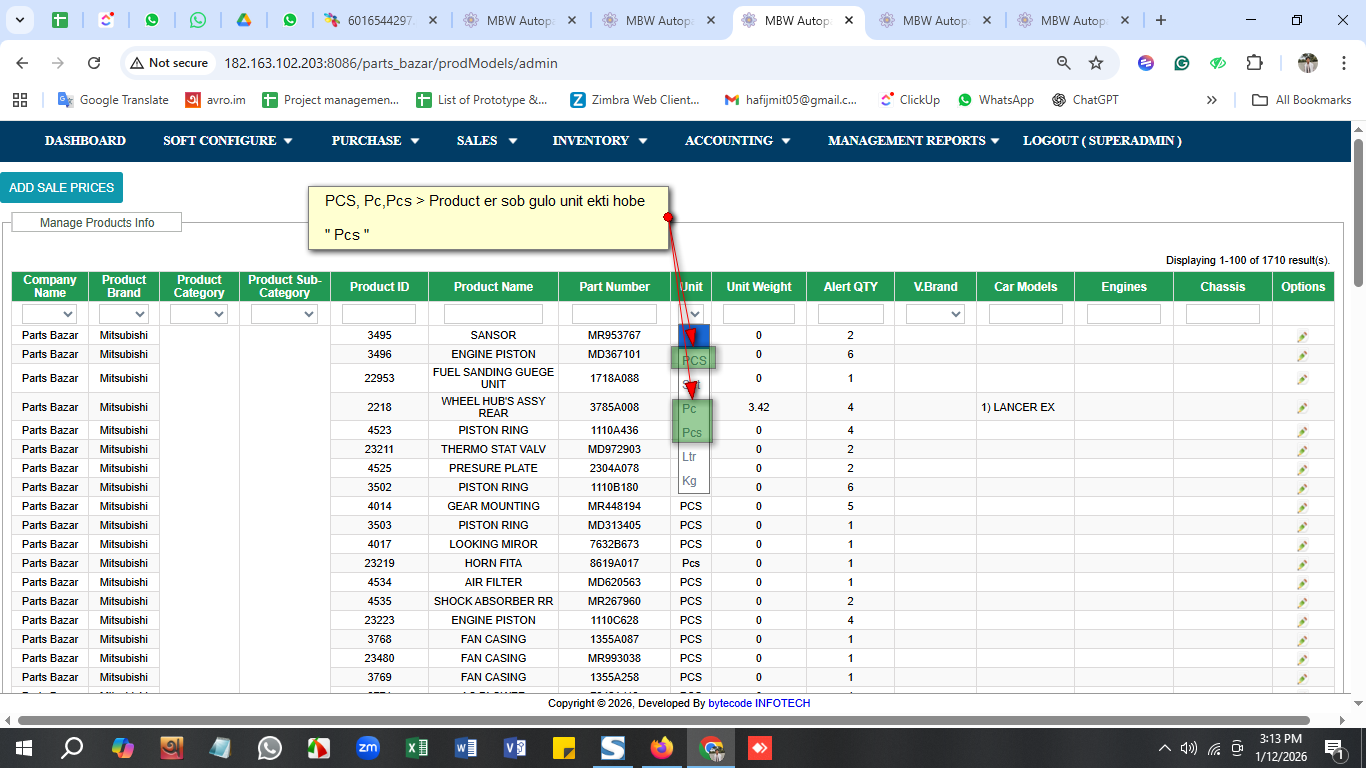This screenshot has width=1366, height=768.
Task: Click the Part Number filter field
Action: [x=614, y=314]
